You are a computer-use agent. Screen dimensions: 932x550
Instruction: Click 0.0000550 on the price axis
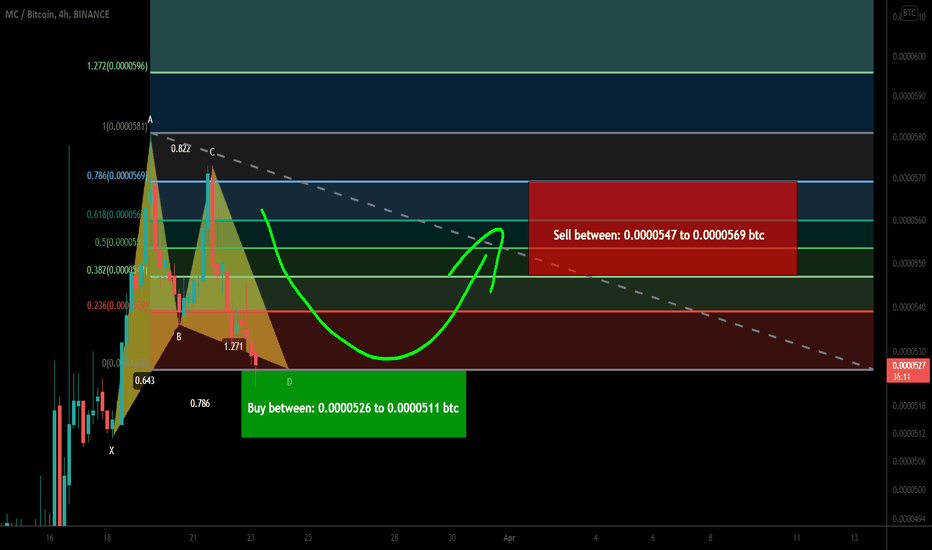point(909,263)
